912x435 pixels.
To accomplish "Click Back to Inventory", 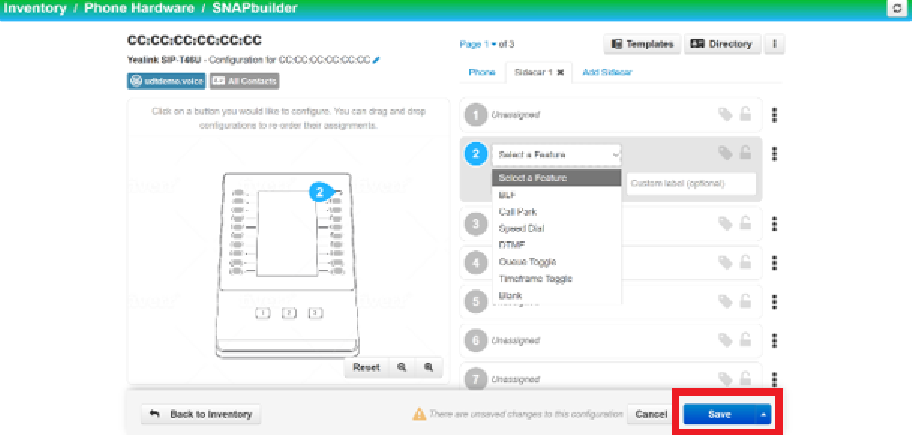I will 201,415.
